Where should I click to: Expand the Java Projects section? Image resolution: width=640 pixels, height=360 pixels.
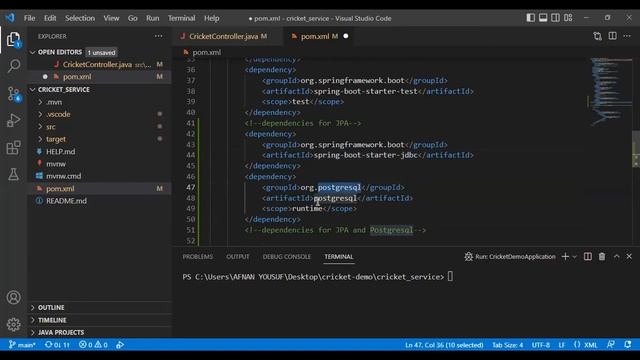(x=61, y=332)
